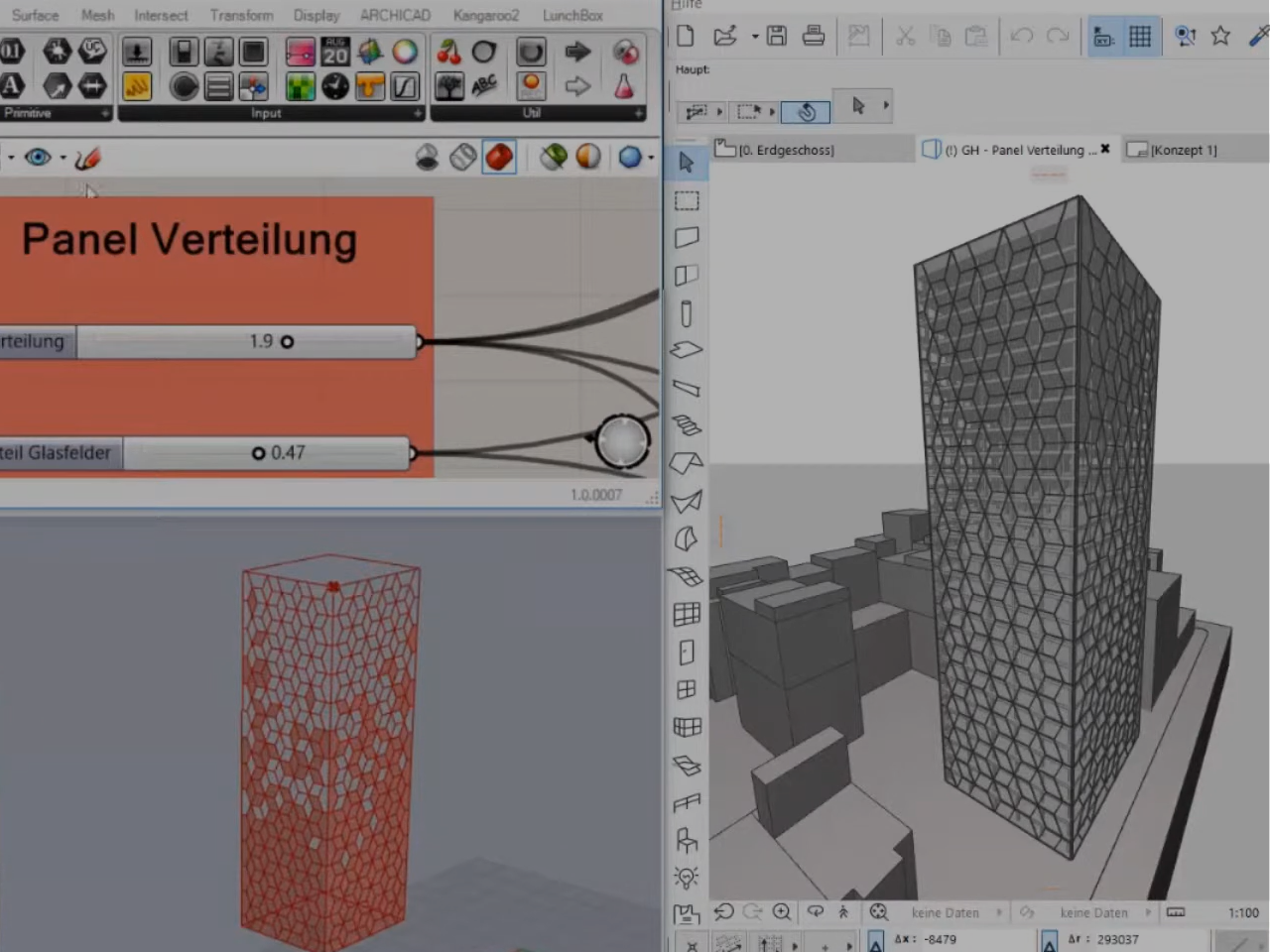
Task: Toggle the shaded red preview mode button
Action: (499, 157)
